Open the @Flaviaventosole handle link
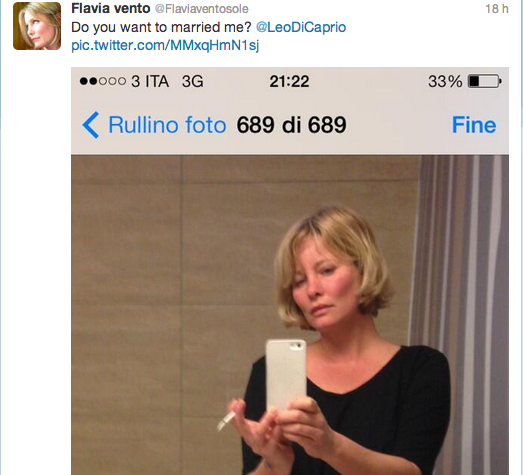523x475 pixels. click(x=202, y=9)
